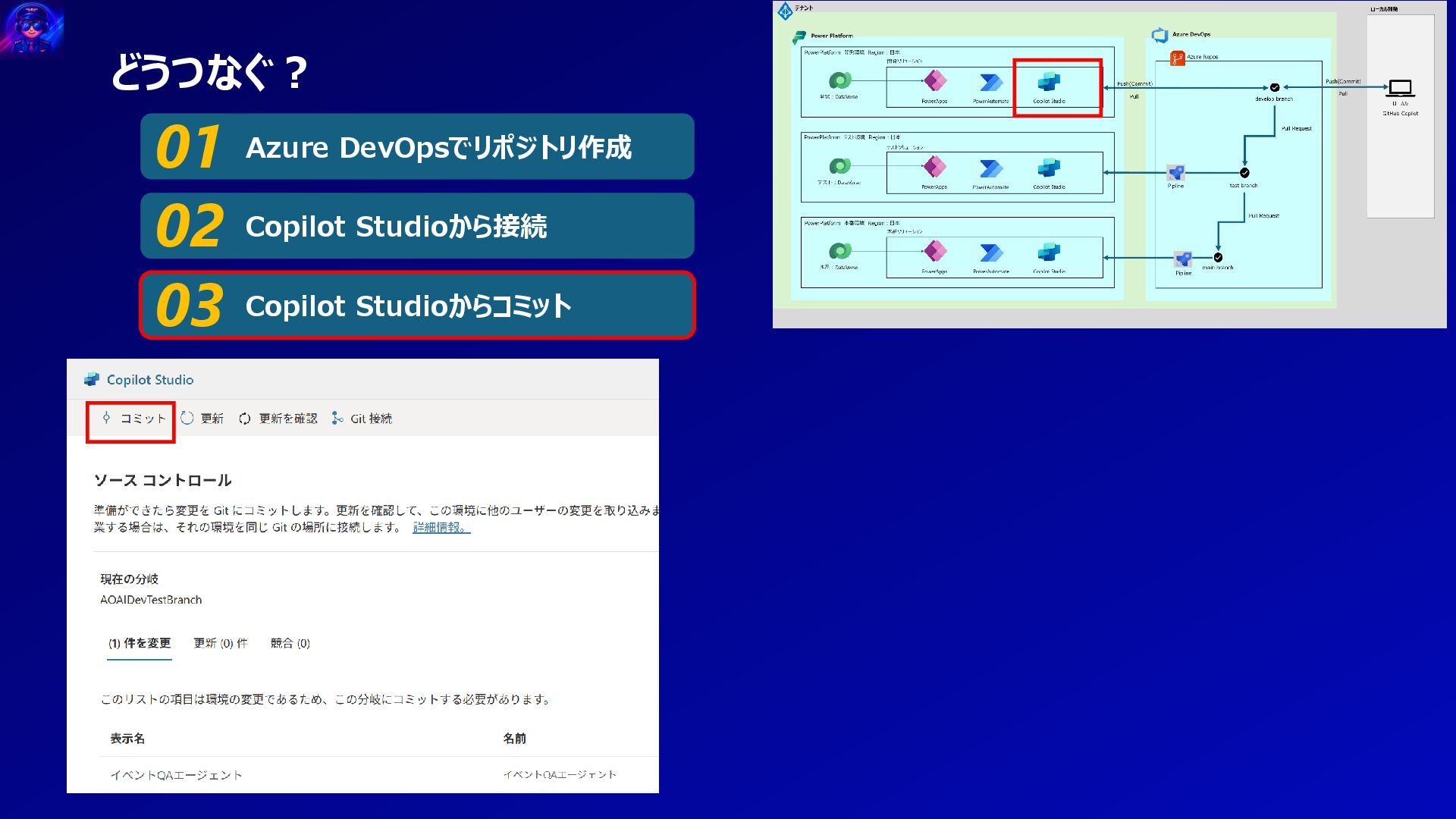The image size is (1456, 819).
Task: Click the Pipeline icon left of test branch
Action: 1175,173
